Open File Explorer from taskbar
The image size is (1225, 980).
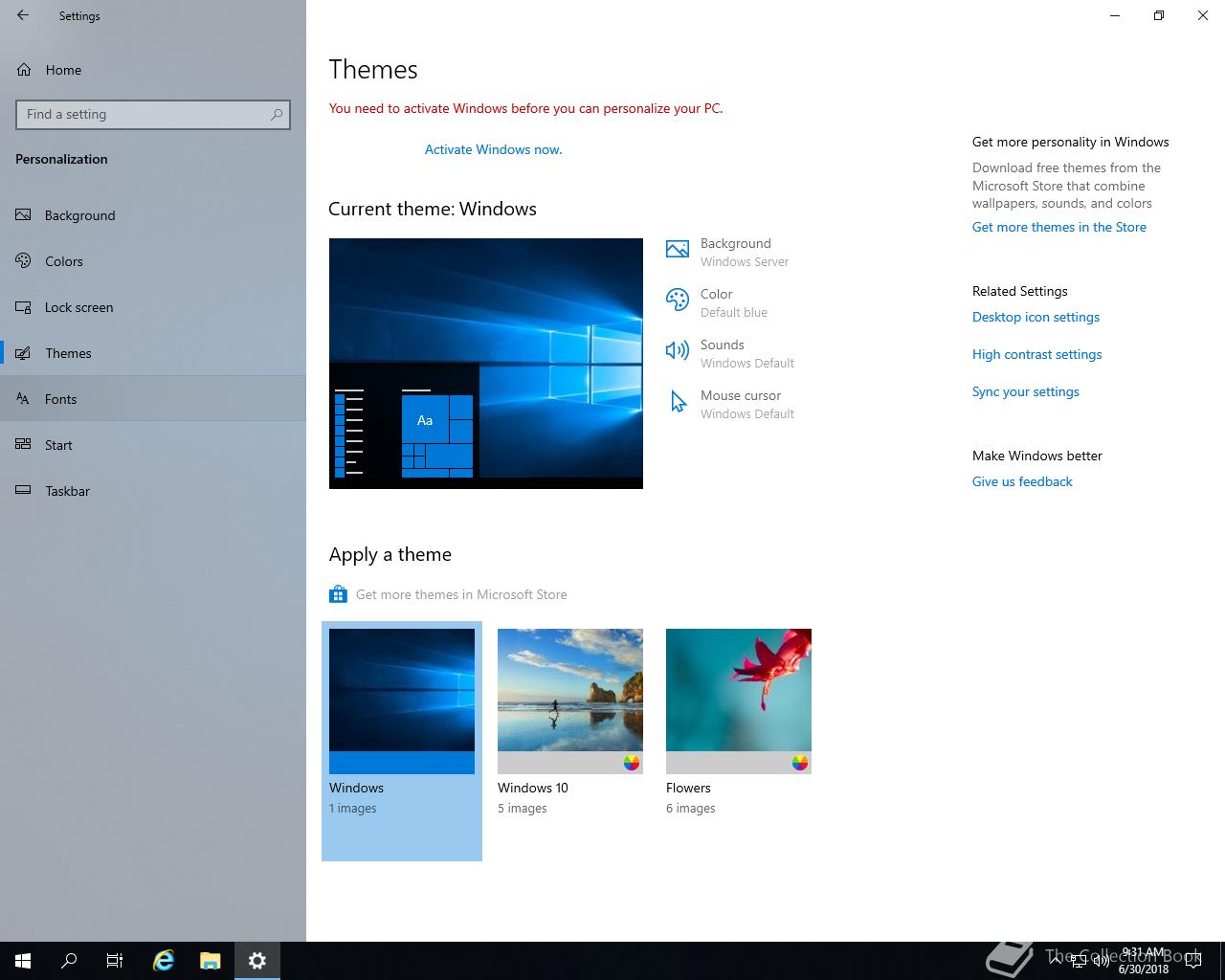tap(211, 961)
